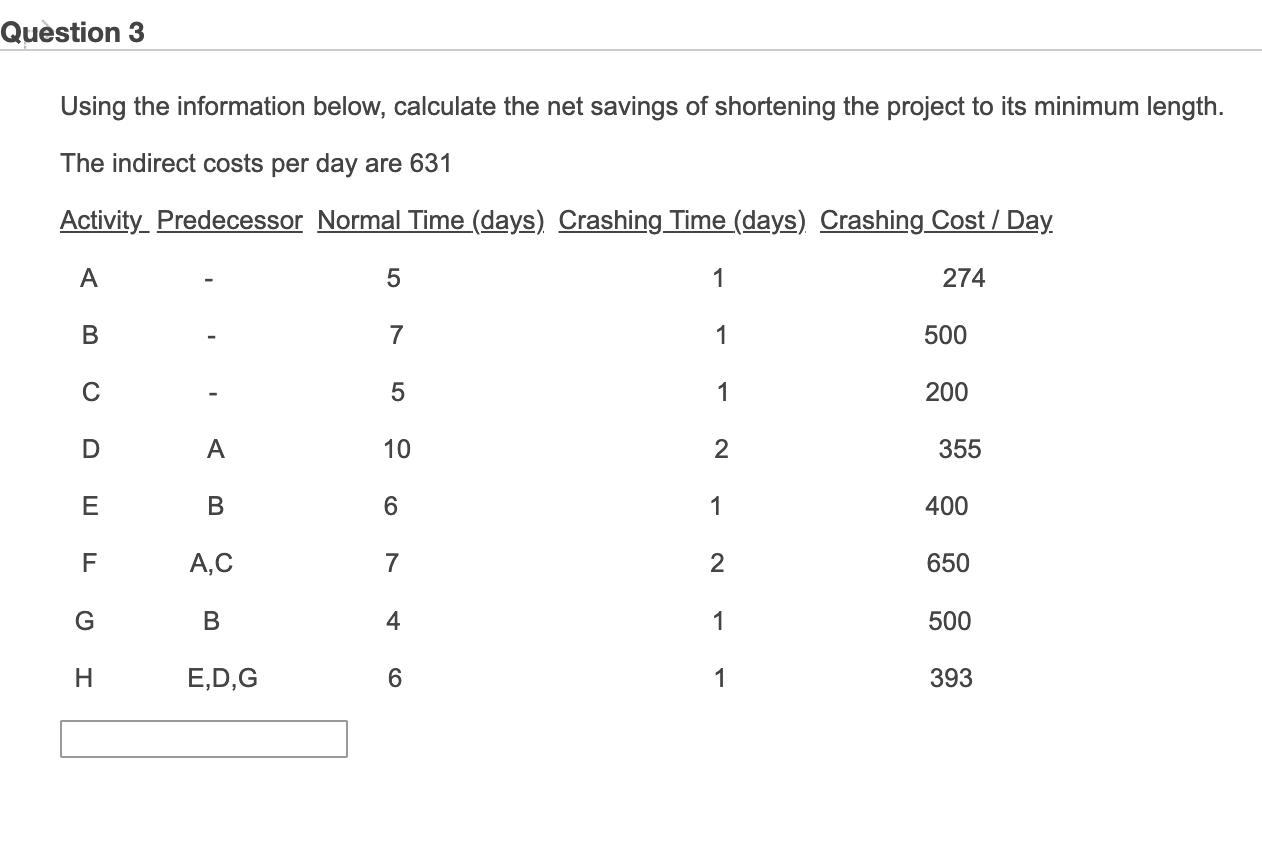1262x856 pixels.
Task: Click the Question 3 heading
Action: click(x=71, y=31)
